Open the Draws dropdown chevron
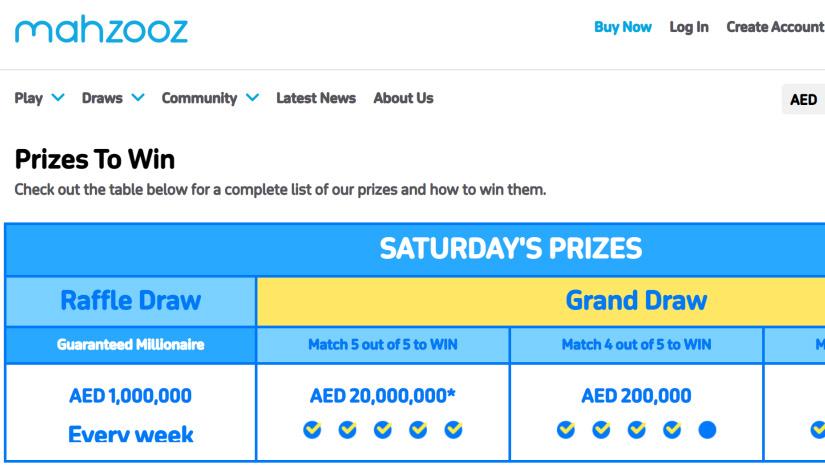The height and width of the screenshot is (476, 825). pyautogui.click(x=138, y=98)
